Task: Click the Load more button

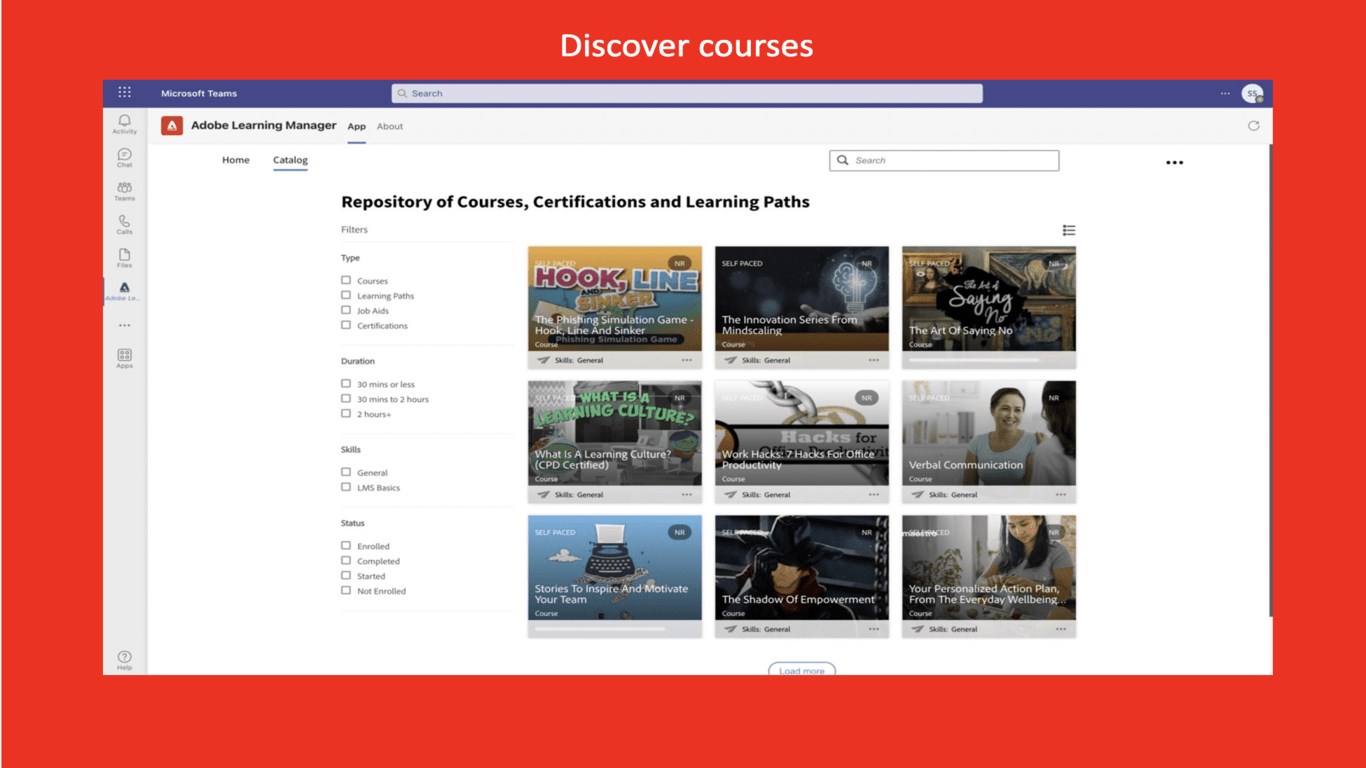Action: (x=802, y=670)
